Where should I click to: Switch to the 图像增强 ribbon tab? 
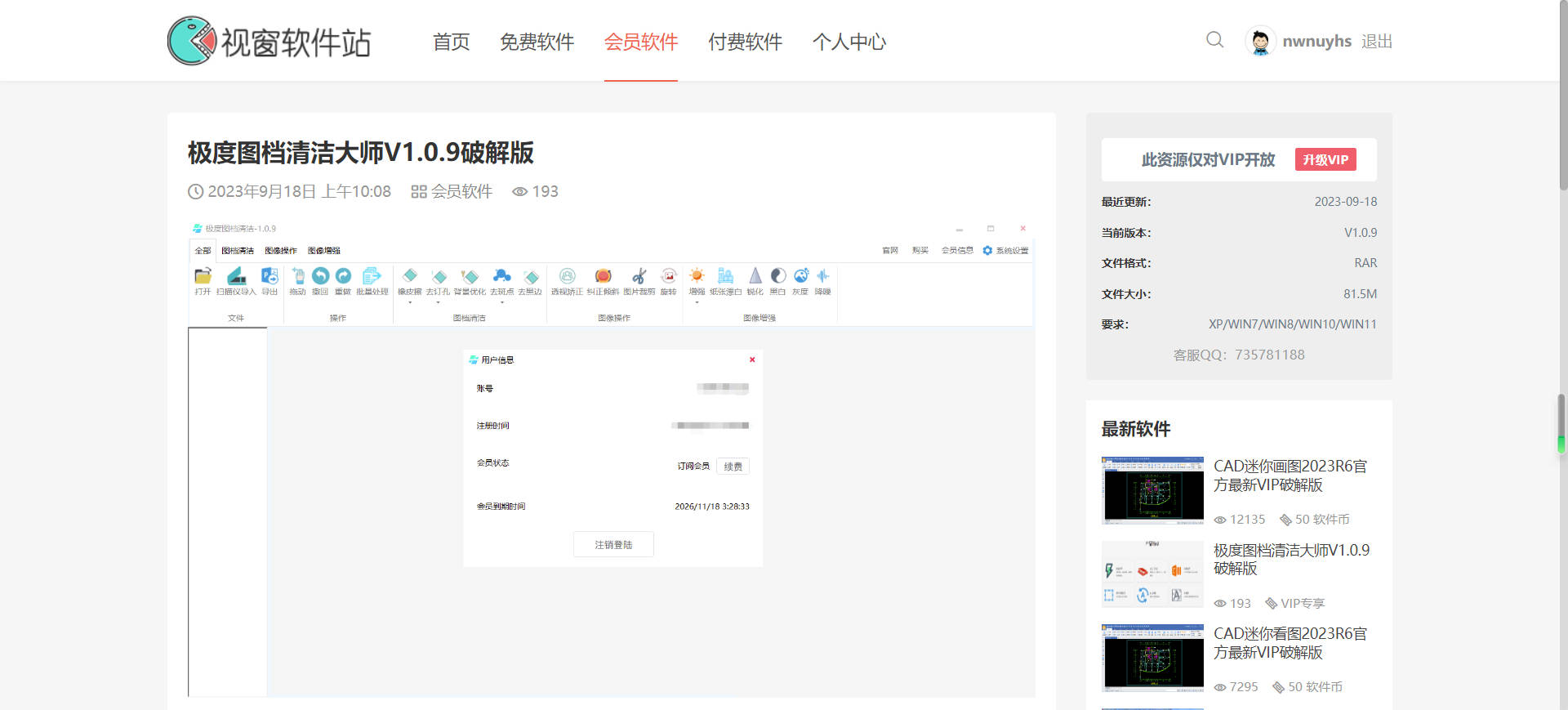point(324,251)
